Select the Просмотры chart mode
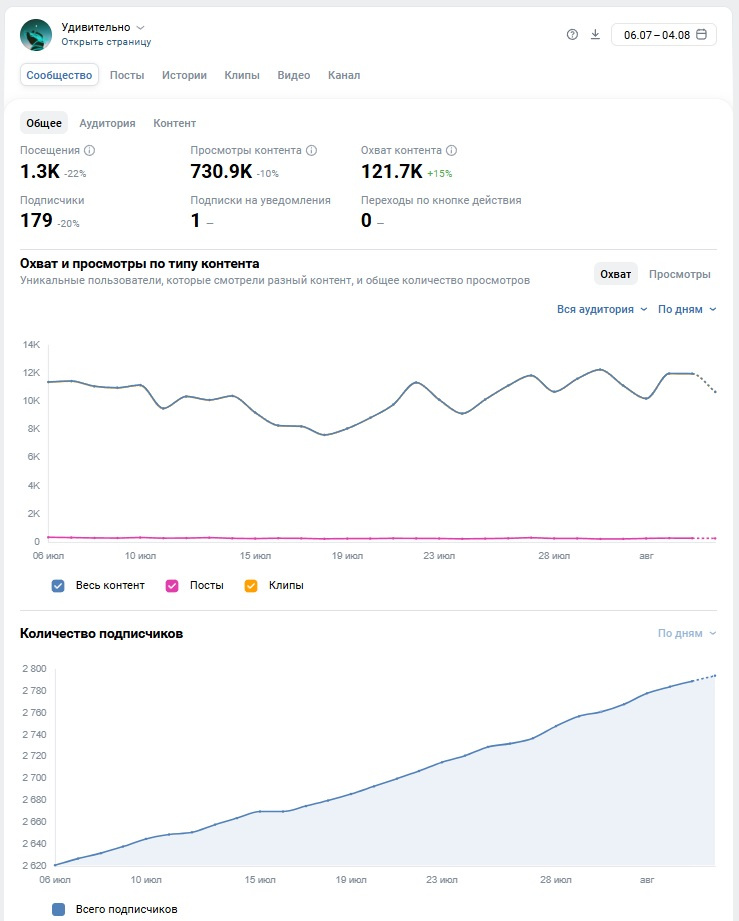The width and height of the screenshot is (739, 921). 680,274
